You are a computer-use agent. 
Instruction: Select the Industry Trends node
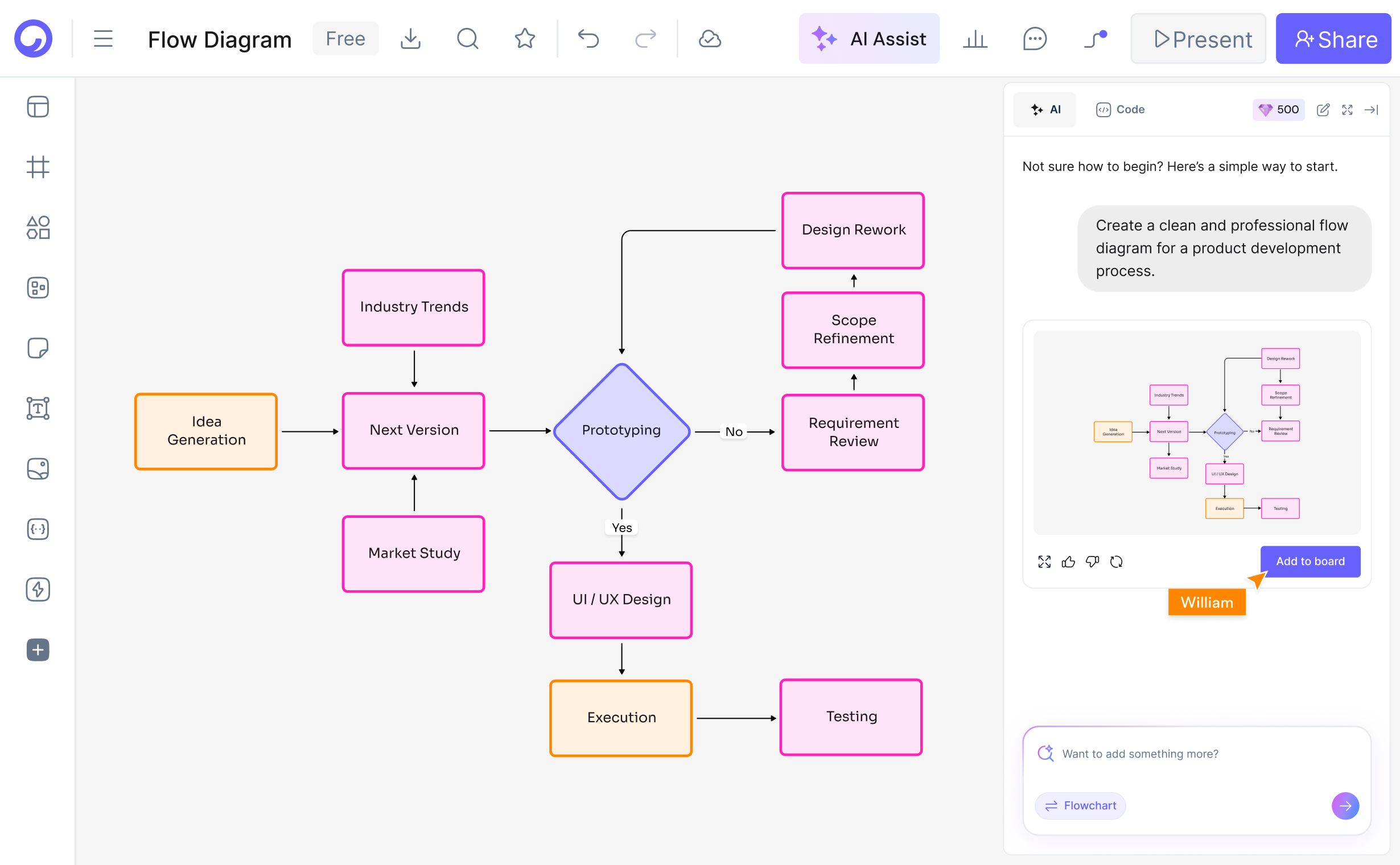click(414, 308)
